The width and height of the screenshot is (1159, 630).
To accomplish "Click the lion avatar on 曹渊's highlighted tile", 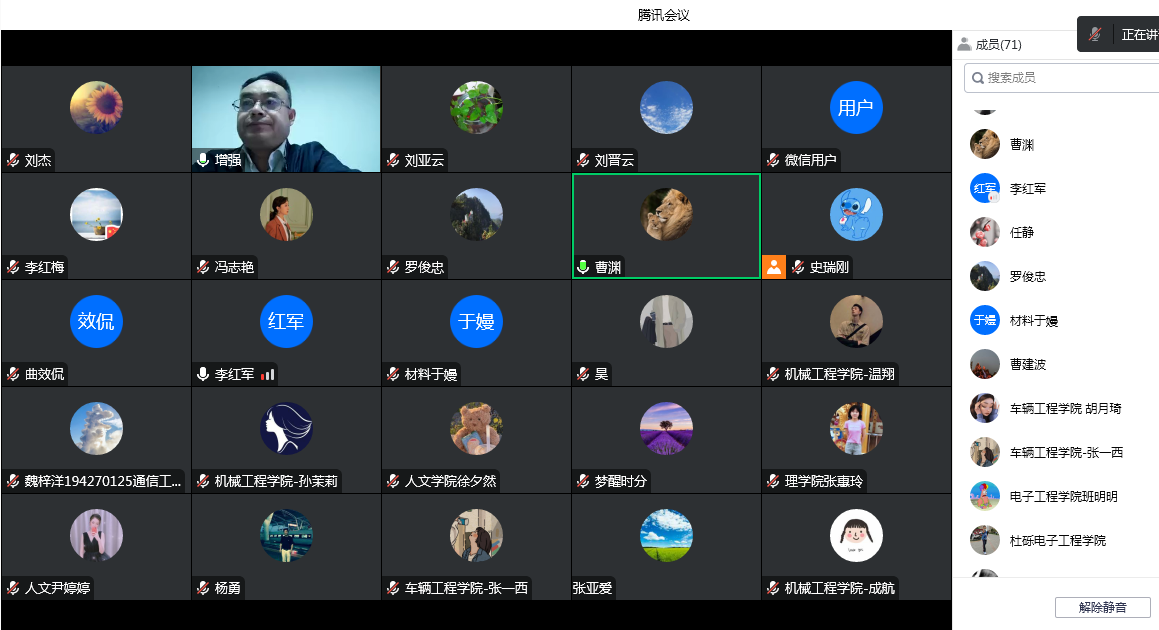I will [666, 215].
